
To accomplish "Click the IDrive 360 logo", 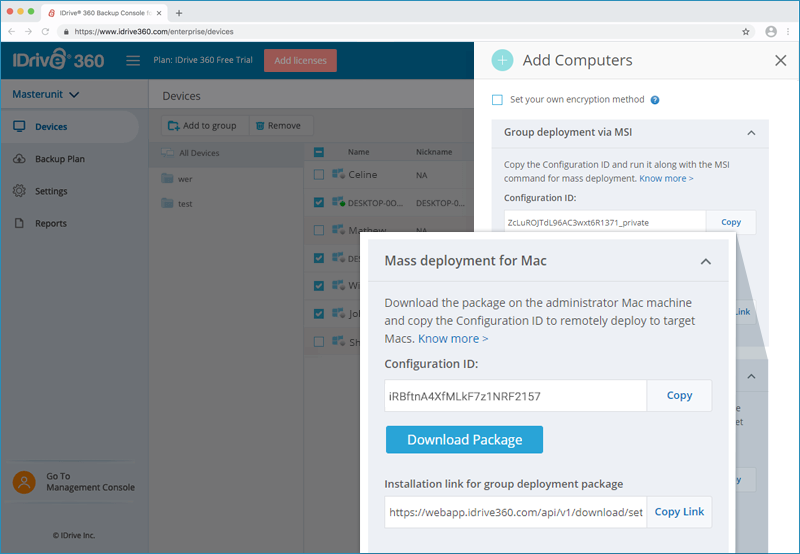I will tap(59, 60).
